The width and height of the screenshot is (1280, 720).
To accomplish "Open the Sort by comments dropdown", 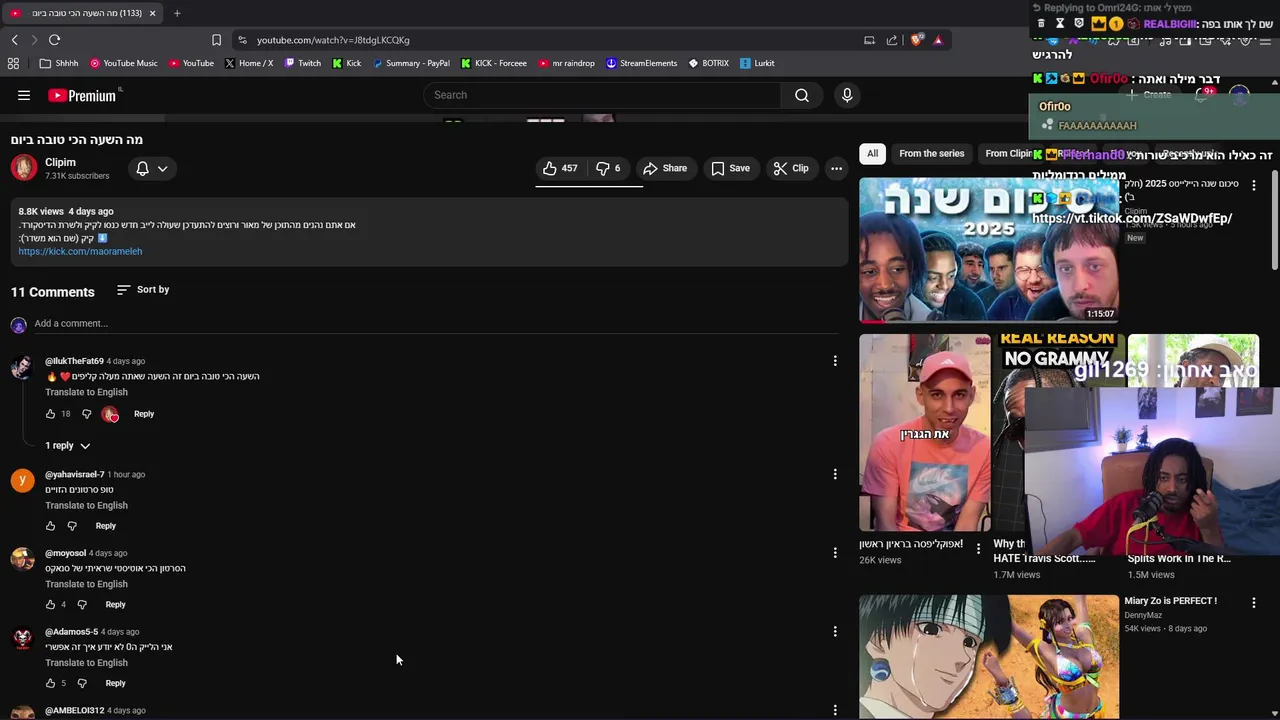I will point(143,289).
